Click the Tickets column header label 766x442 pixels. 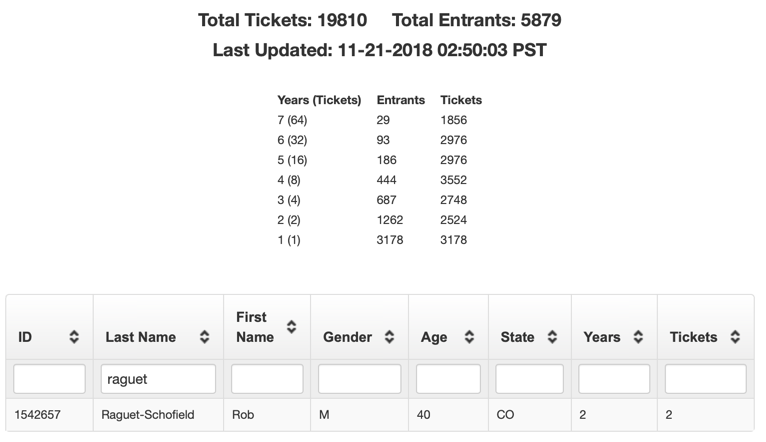tap(693, 337)
